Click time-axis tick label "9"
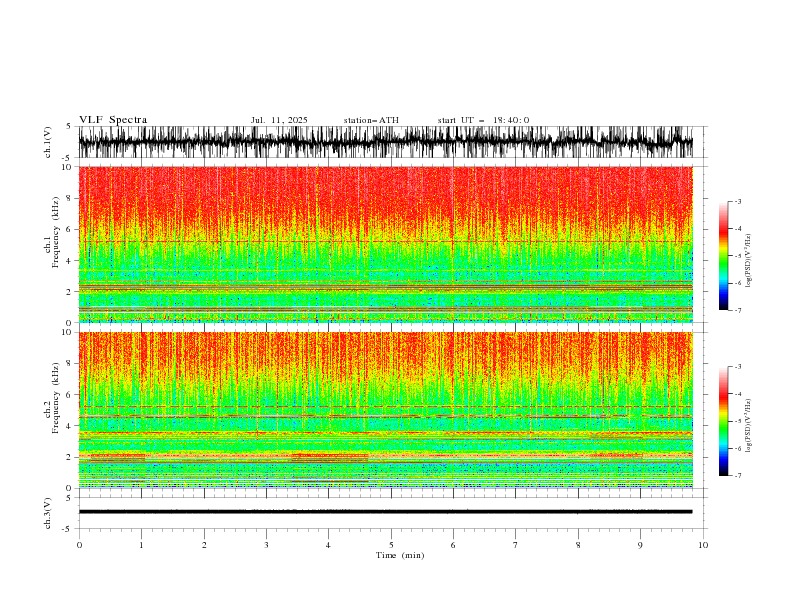This screenshot has width=792, height=612. pos(640,545)
